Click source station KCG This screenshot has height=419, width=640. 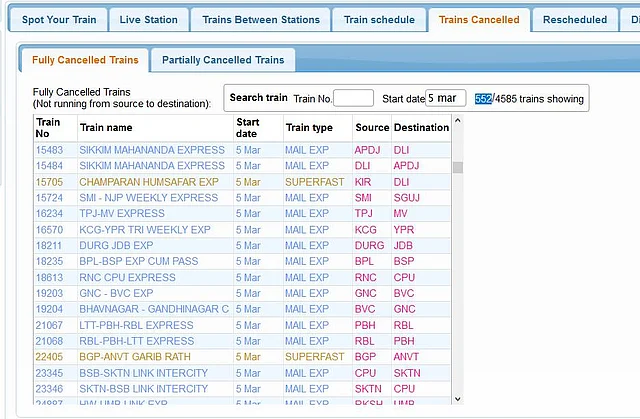tap(365, 230)
